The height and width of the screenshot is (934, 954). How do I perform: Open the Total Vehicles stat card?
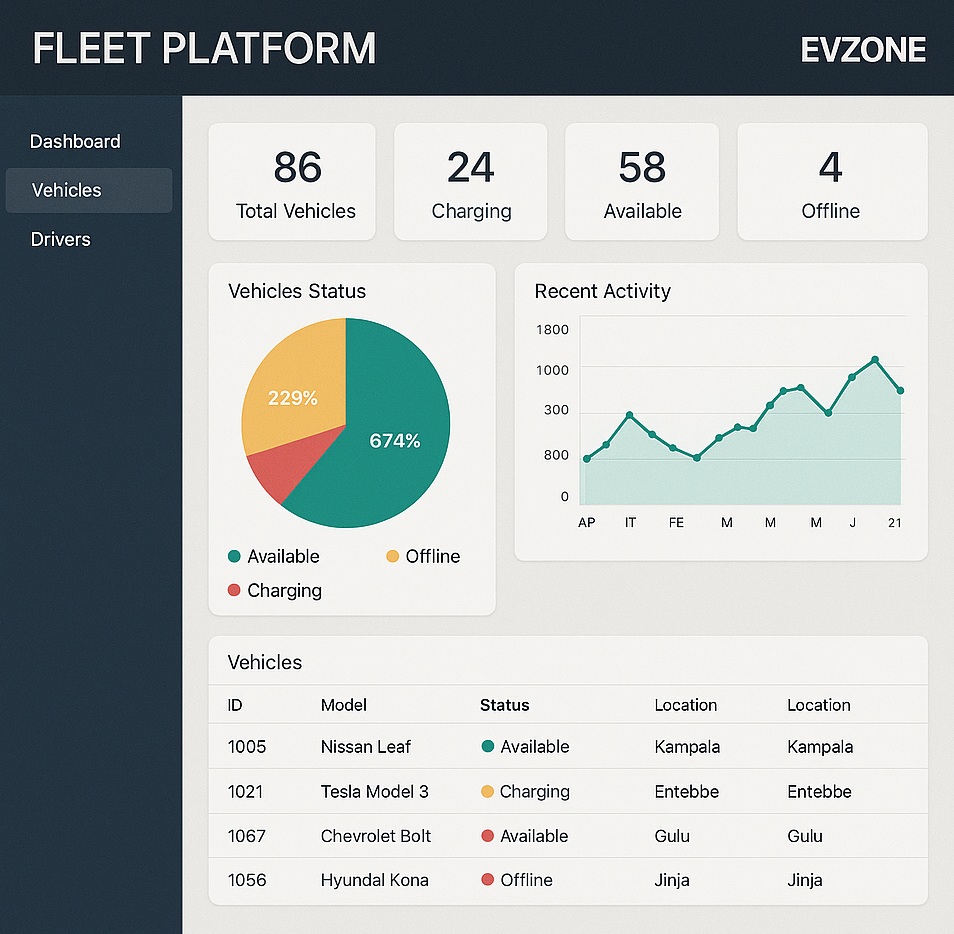point(292,182)
